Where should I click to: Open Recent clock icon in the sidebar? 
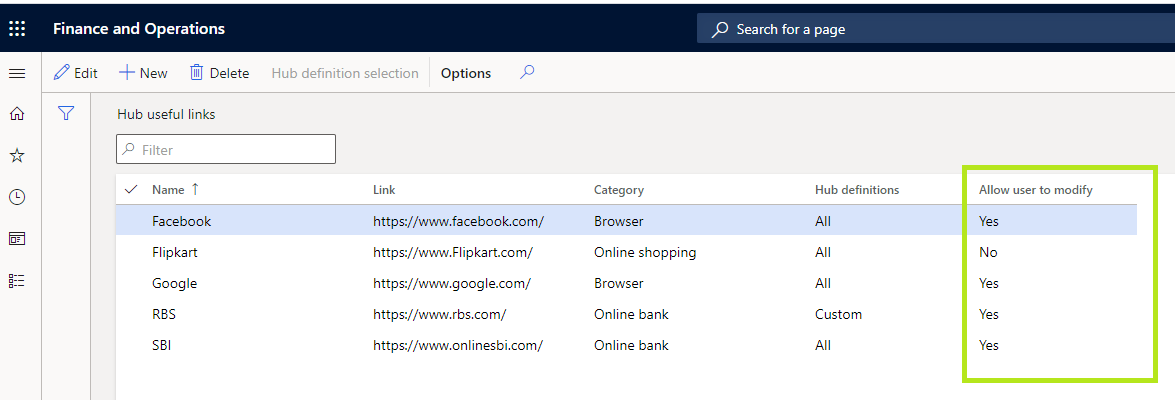click(x=16, y=197)
